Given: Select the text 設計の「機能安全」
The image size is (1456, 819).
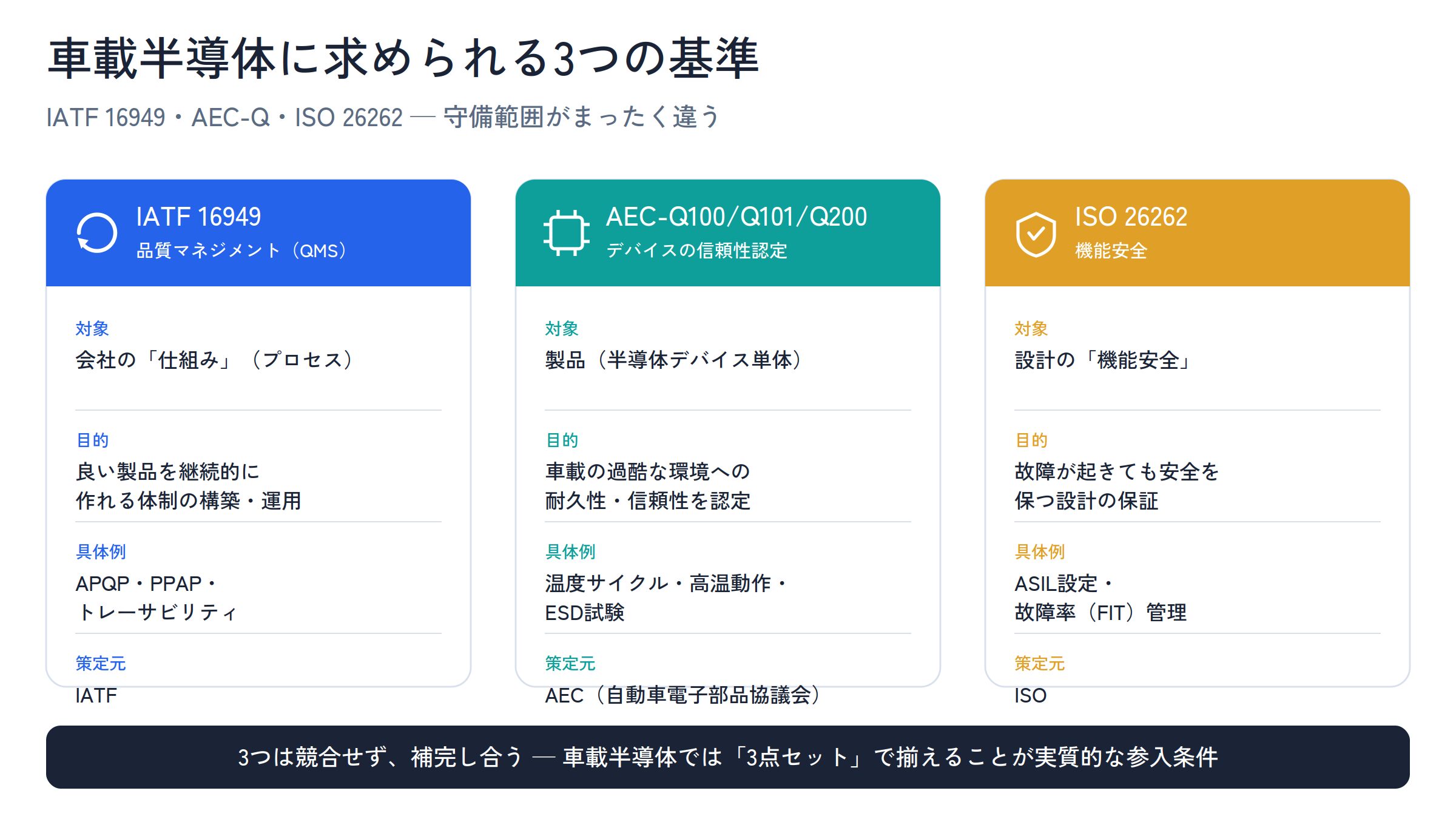Looking at the screenshot, I should coord(1103,360).
